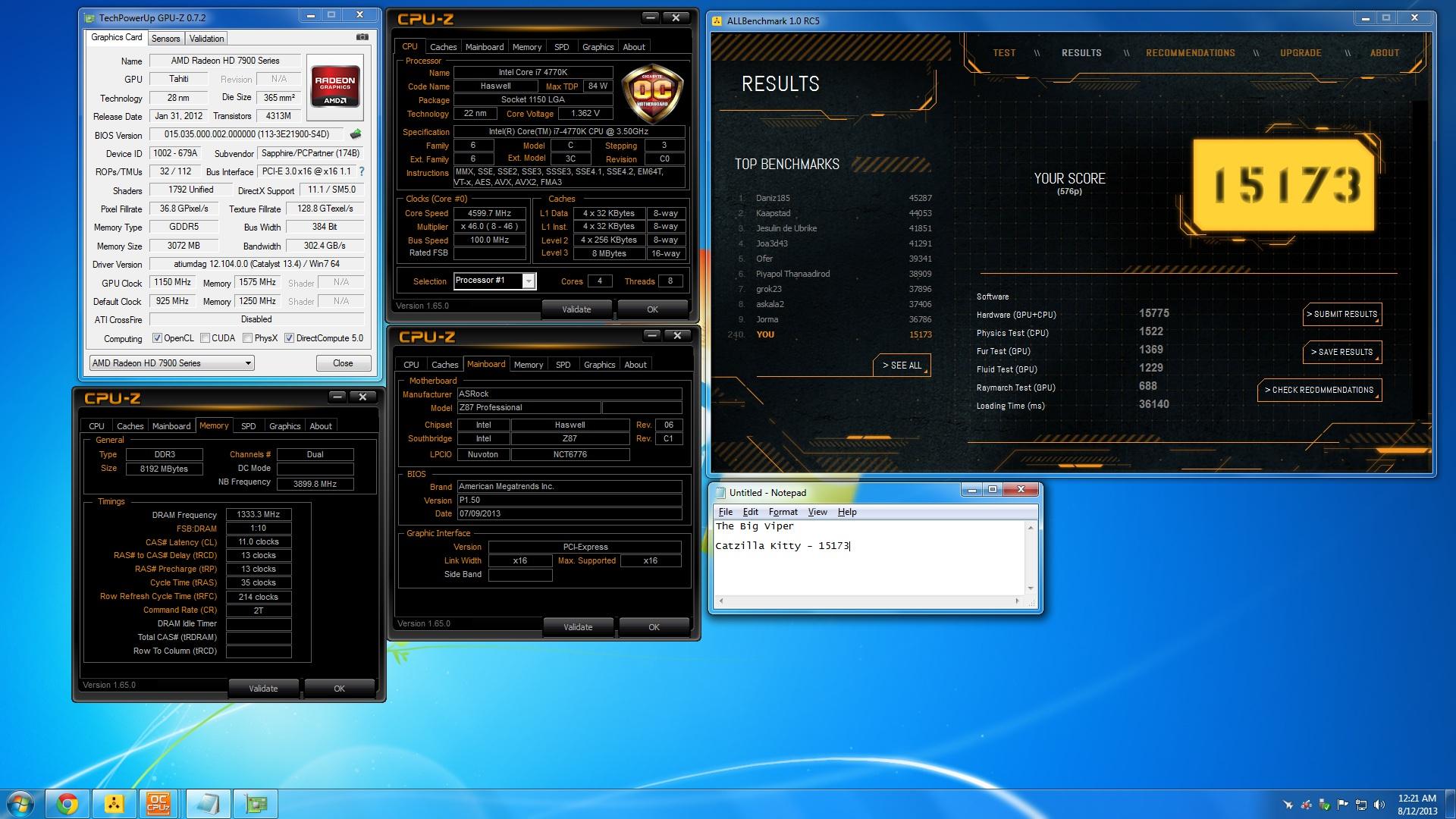Click the Notepad title bar icon
This screenshot has height=819, width=1456.
[x=720, y=493]
